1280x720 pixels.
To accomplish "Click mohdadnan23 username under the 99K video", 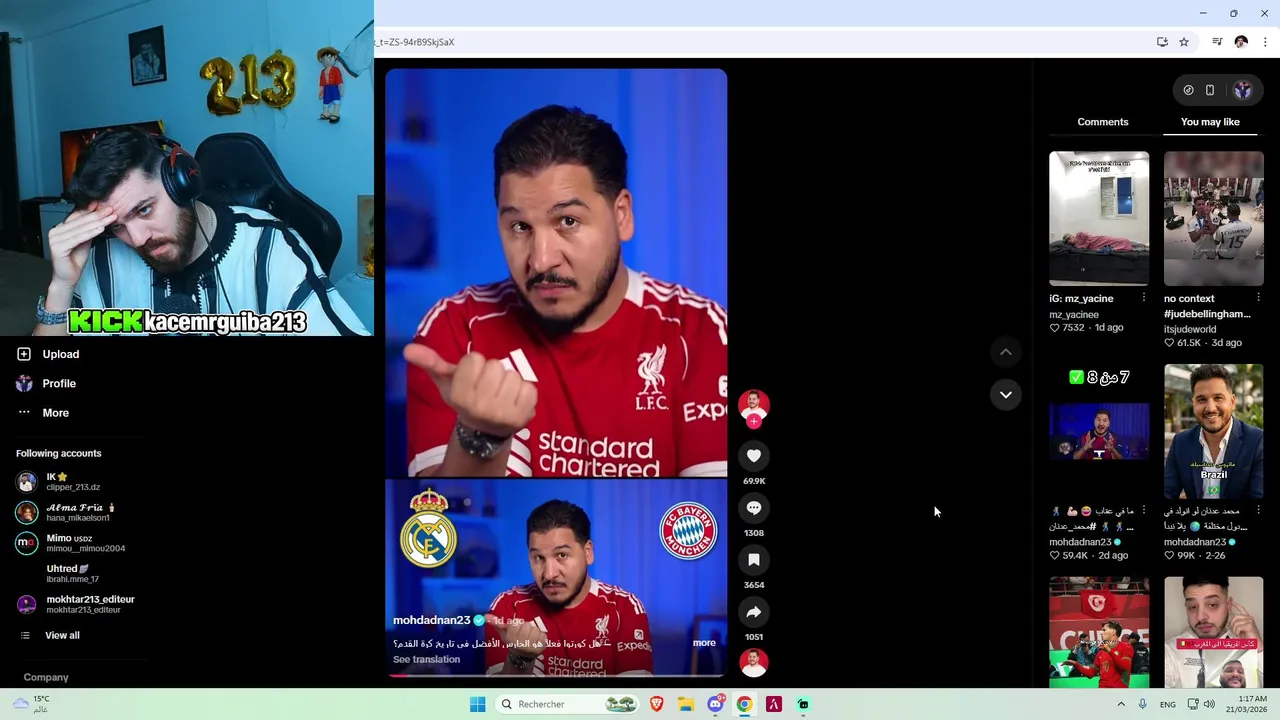I will 1195,542.
